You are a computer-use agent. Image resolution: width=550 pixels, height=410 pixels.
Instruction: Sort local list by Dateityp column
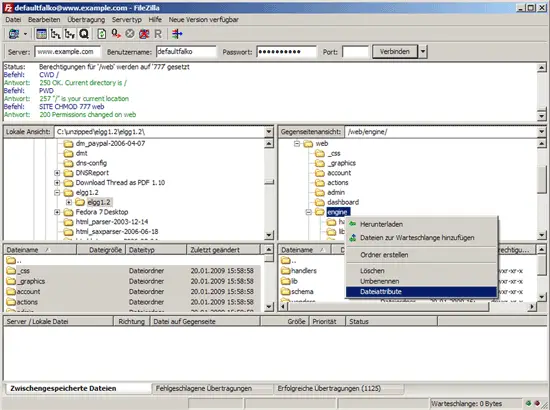156,250
